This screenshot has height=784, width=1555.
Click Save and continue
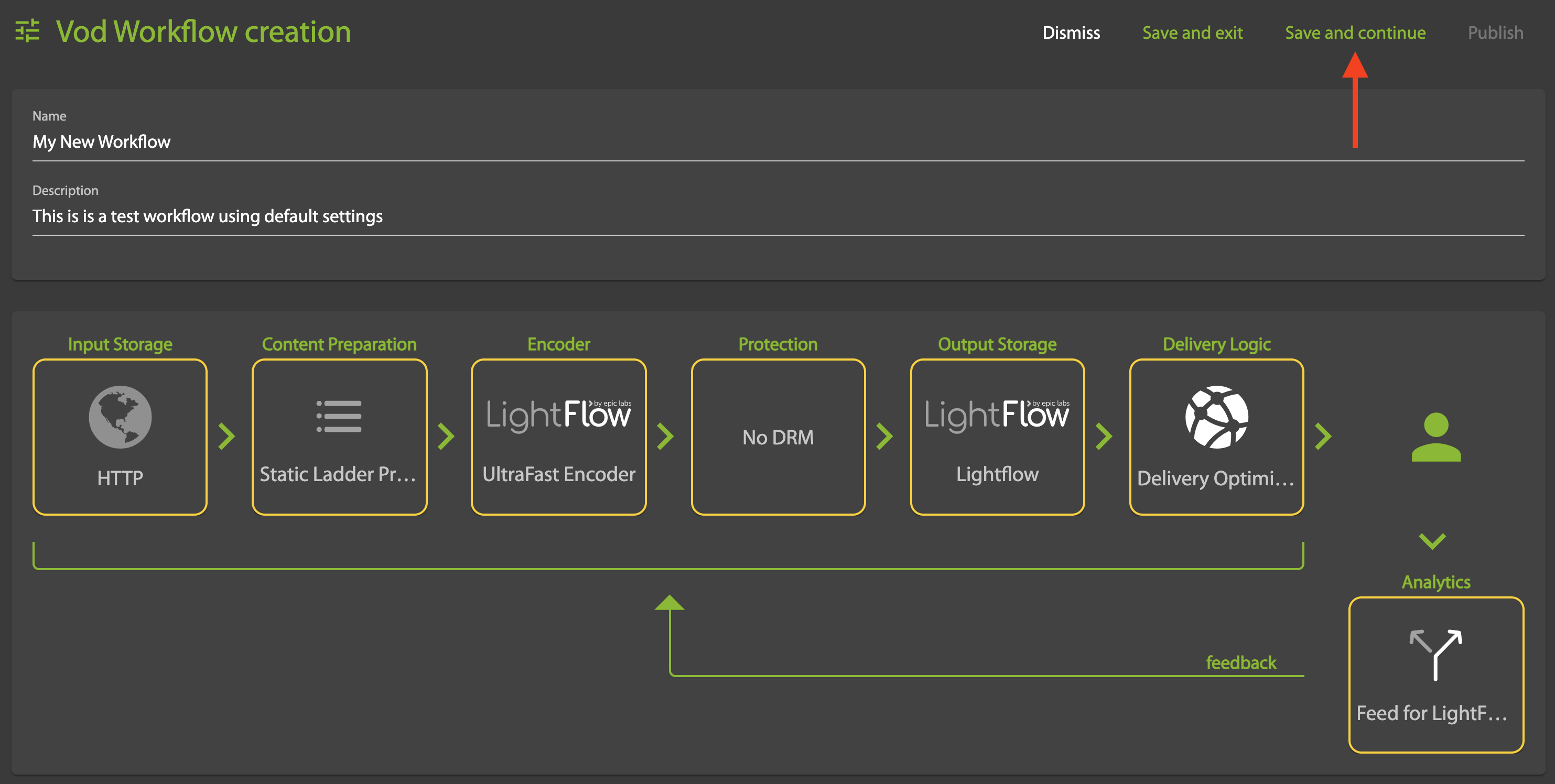[x=1355, y=32]
